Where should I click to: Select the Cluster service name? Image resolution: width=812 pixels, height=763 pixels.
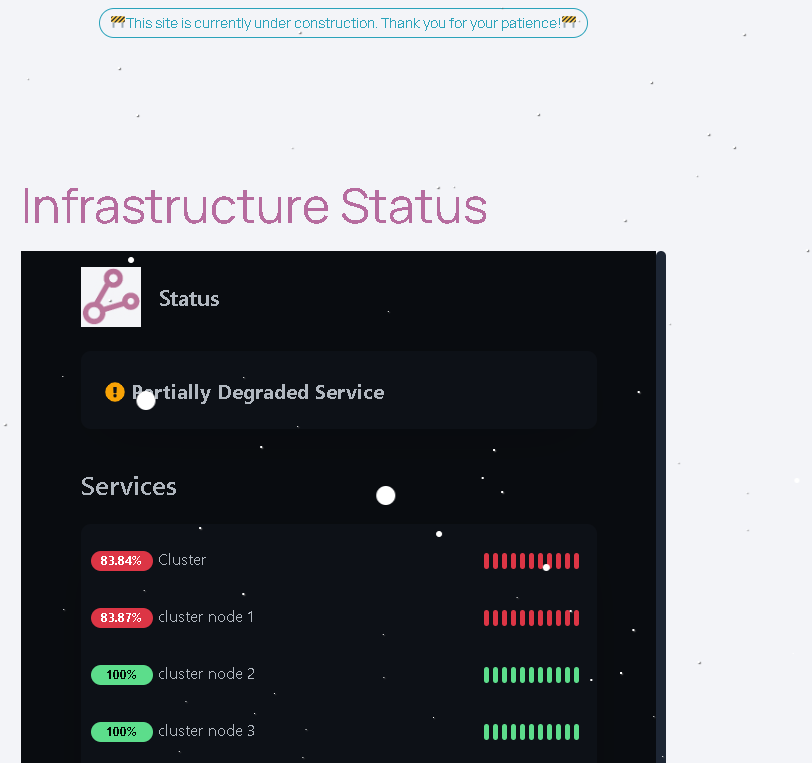point(182,560)
